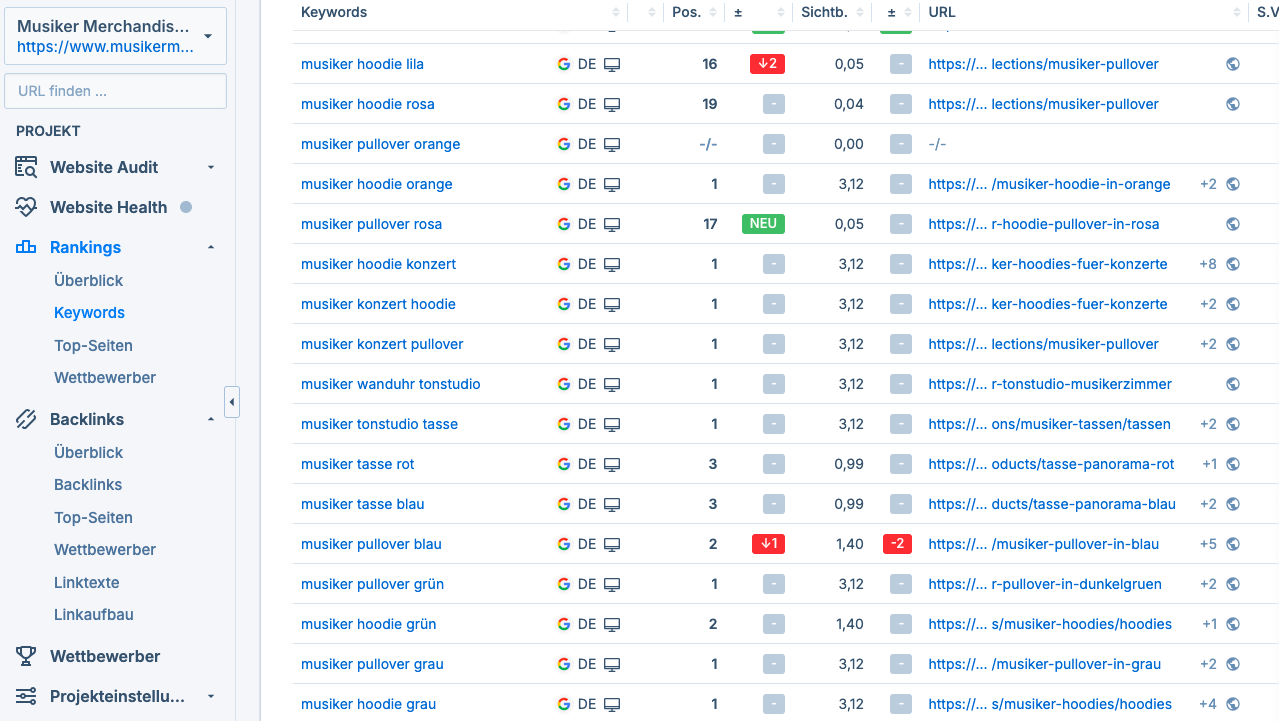Collapse the Backlinks section chevron
Image resolution: width=1279 pixels, height=721 pixels.
tap(211, 418)
